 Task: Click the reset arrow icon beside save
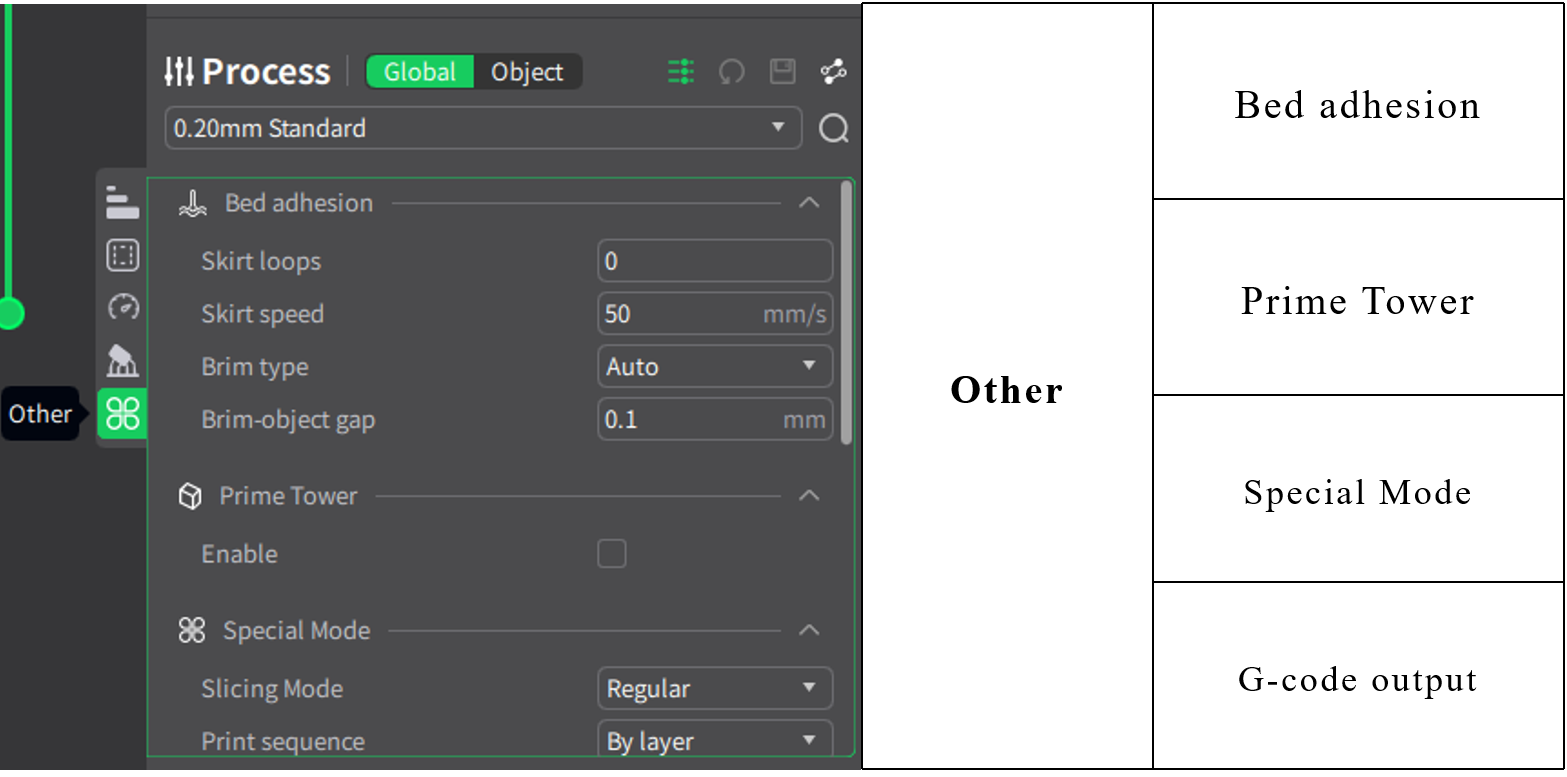732,72
